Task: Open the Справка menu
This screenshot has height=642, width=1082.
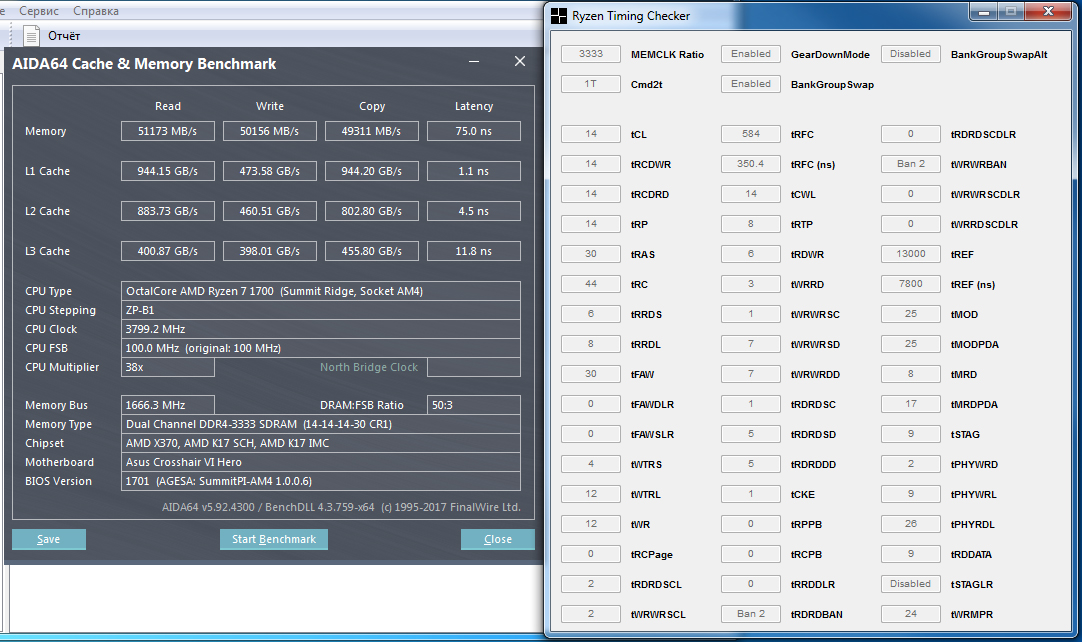Action: pos(96,11)
